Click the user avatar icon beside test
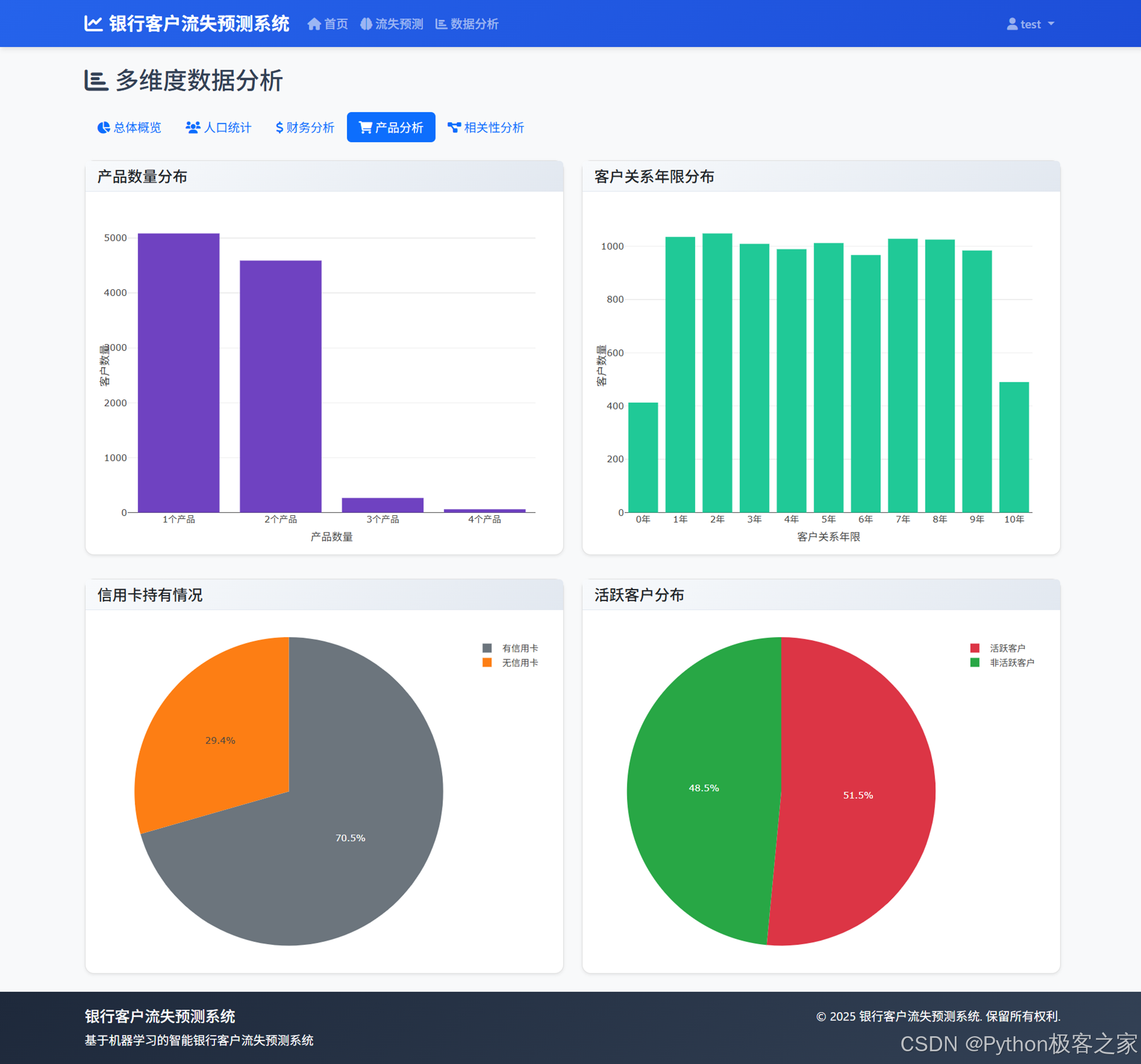 tap(1012, 24)
